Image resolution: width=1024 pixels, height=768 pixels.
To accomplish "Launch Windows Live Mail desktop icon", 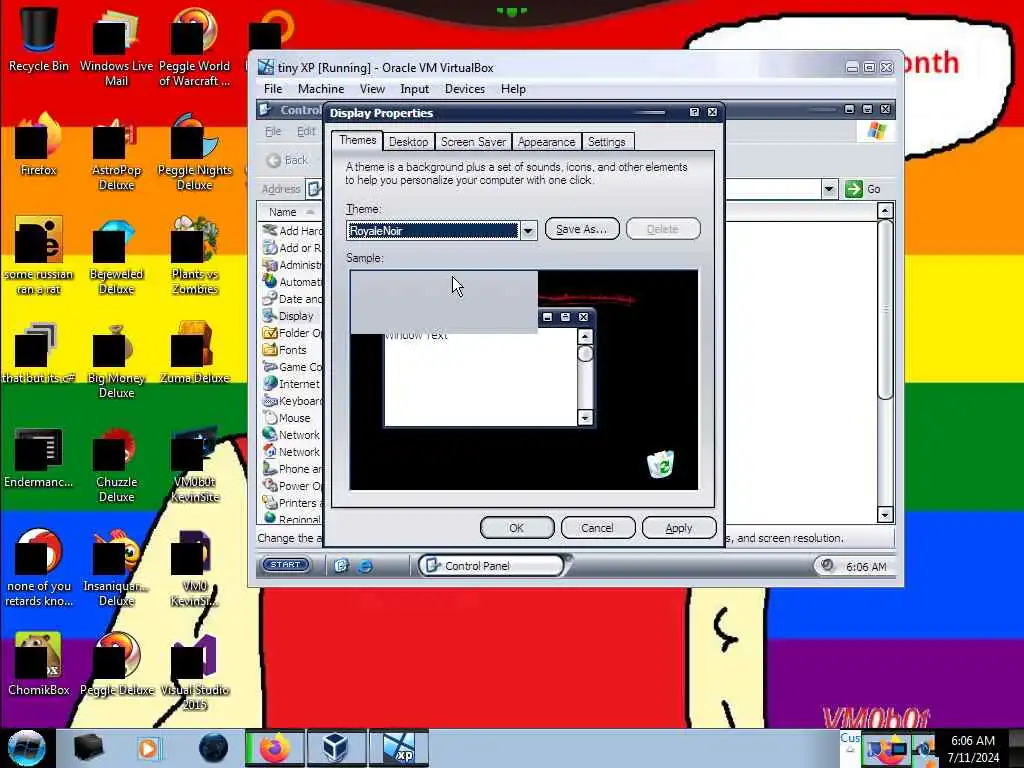I will 116,47.
